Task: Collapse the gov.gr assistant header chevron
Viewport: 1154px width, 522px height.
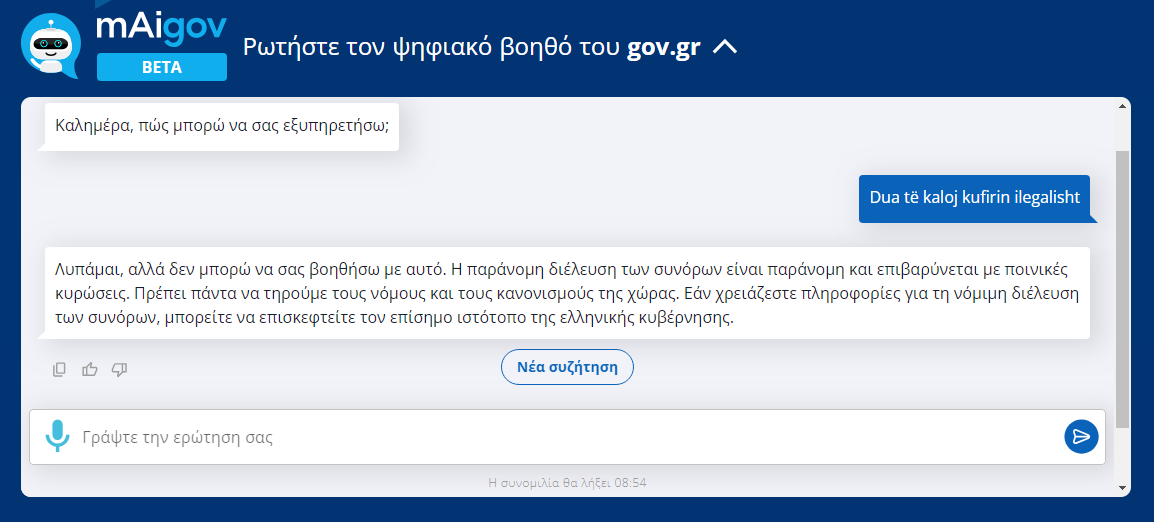Action: click(725, 48)
